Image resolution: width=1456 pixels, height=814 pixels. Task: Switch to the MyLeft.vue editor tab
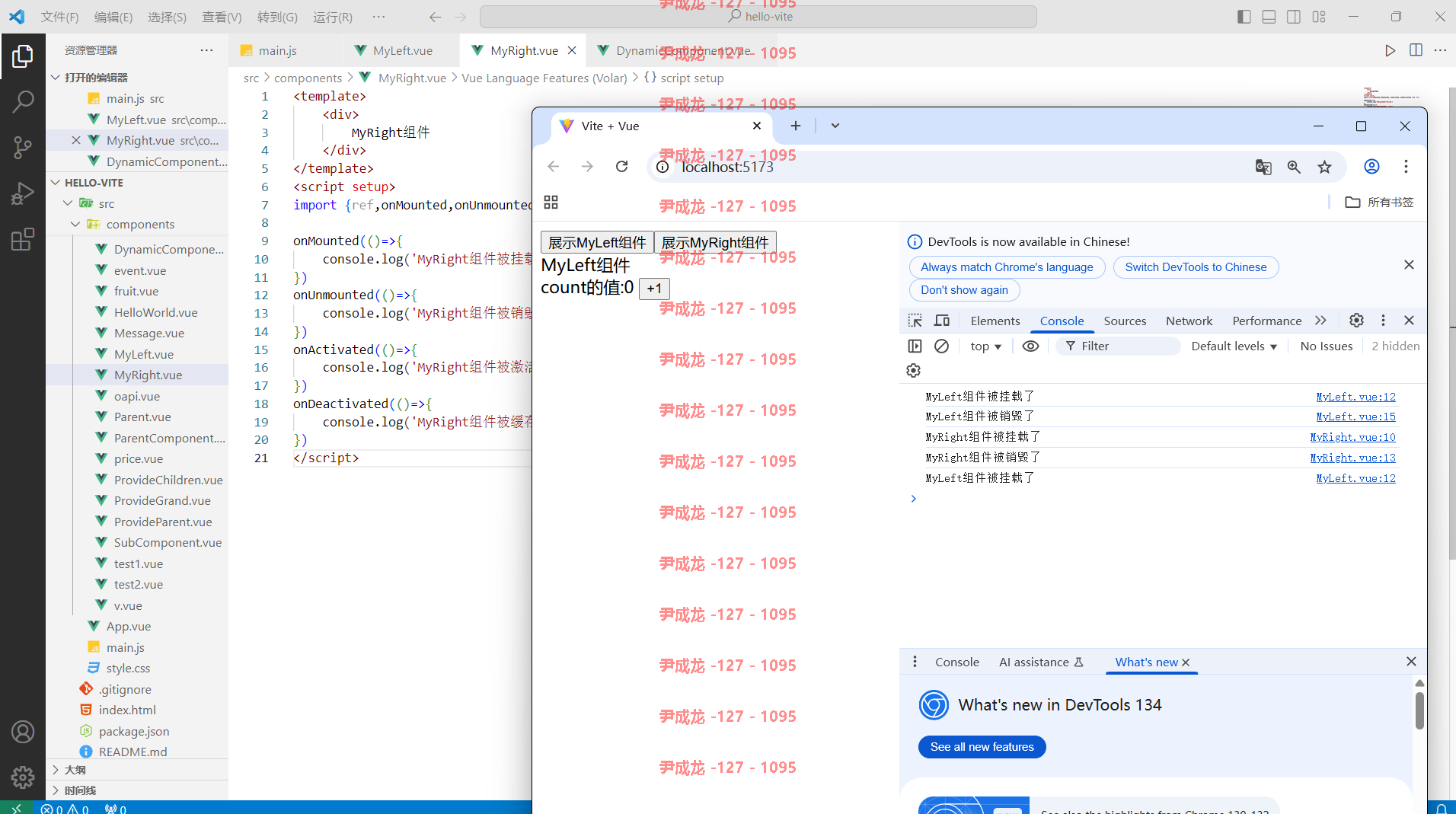coord(402,50)
